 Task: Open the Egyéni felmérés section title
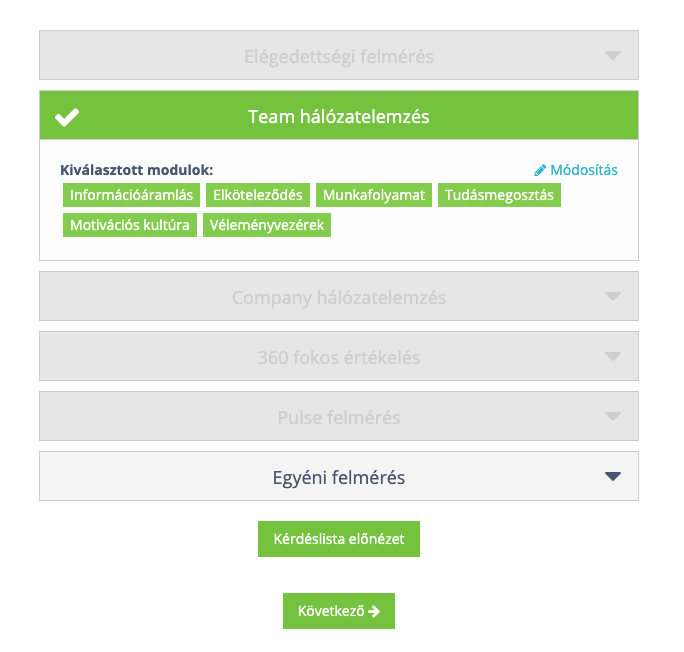pyautogui.click(x=338, y=477)
